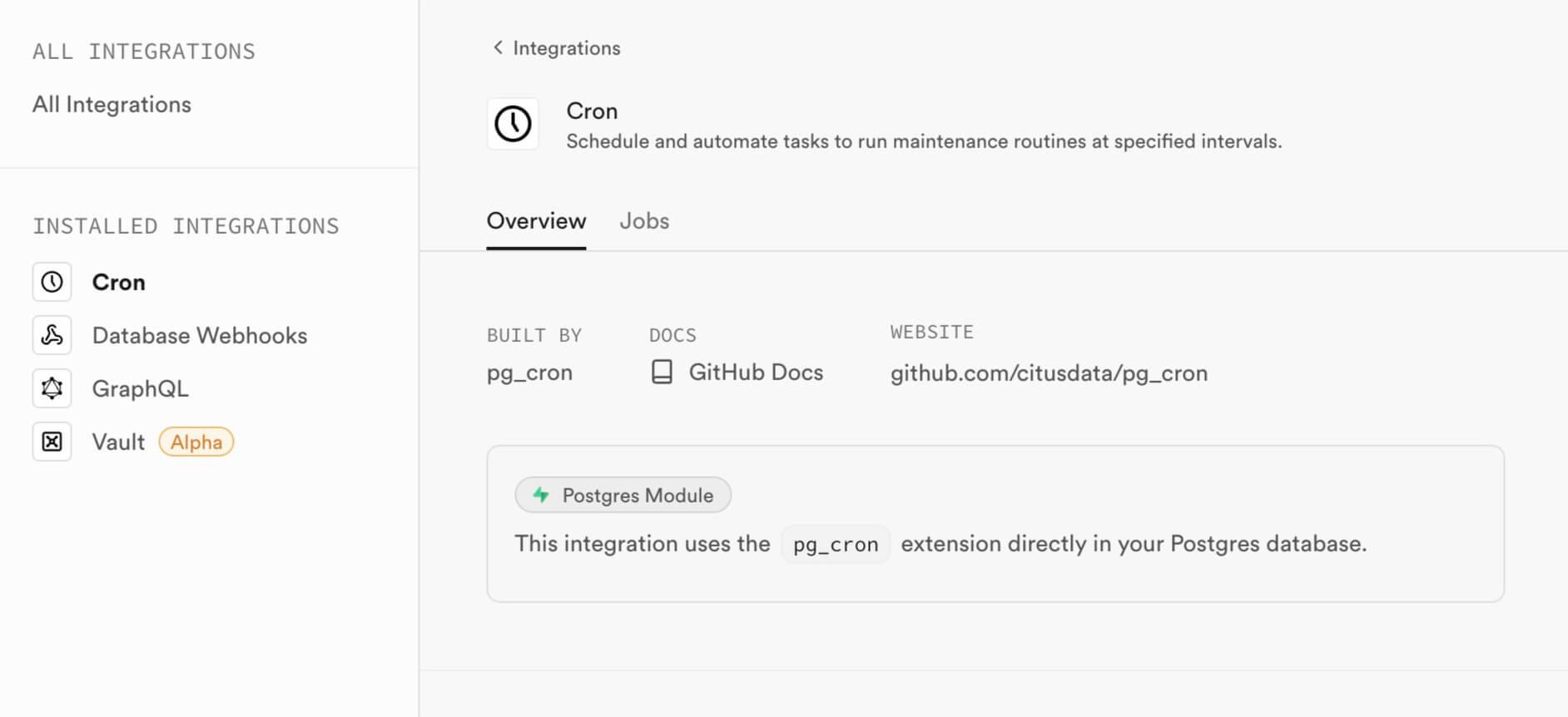Image resolution: width=1568 pixels, height=717 pixels.
Task: Click the back chevron beside Integrations
Action: click(x=498, y=47)
